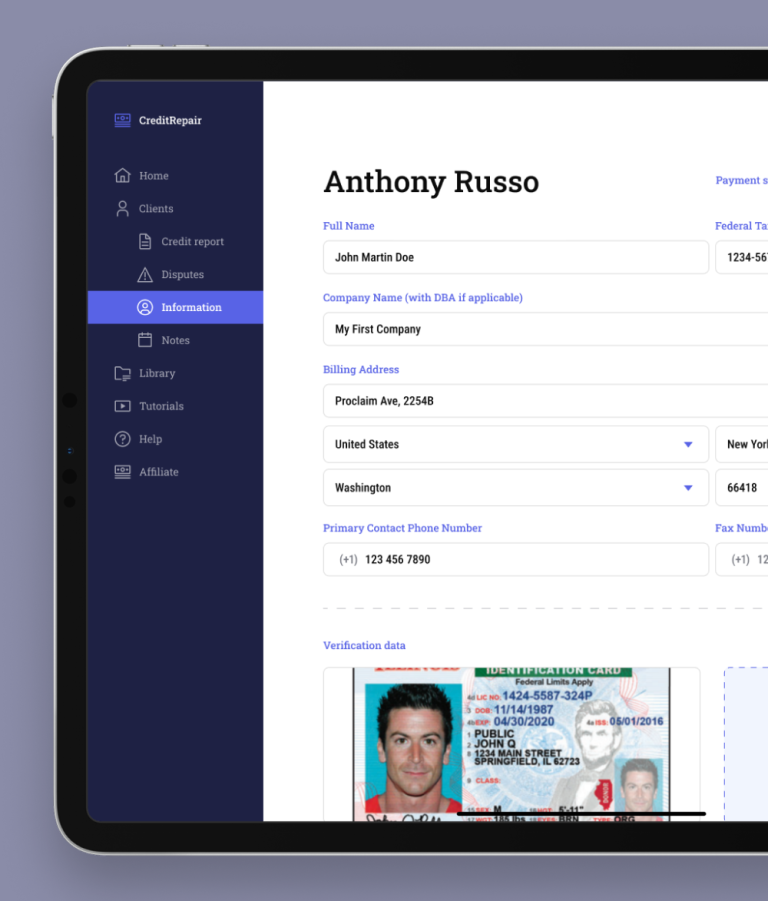Screen dimensions: 768x901
Task: Open the New York city dropdown
Action: point(745,444)
